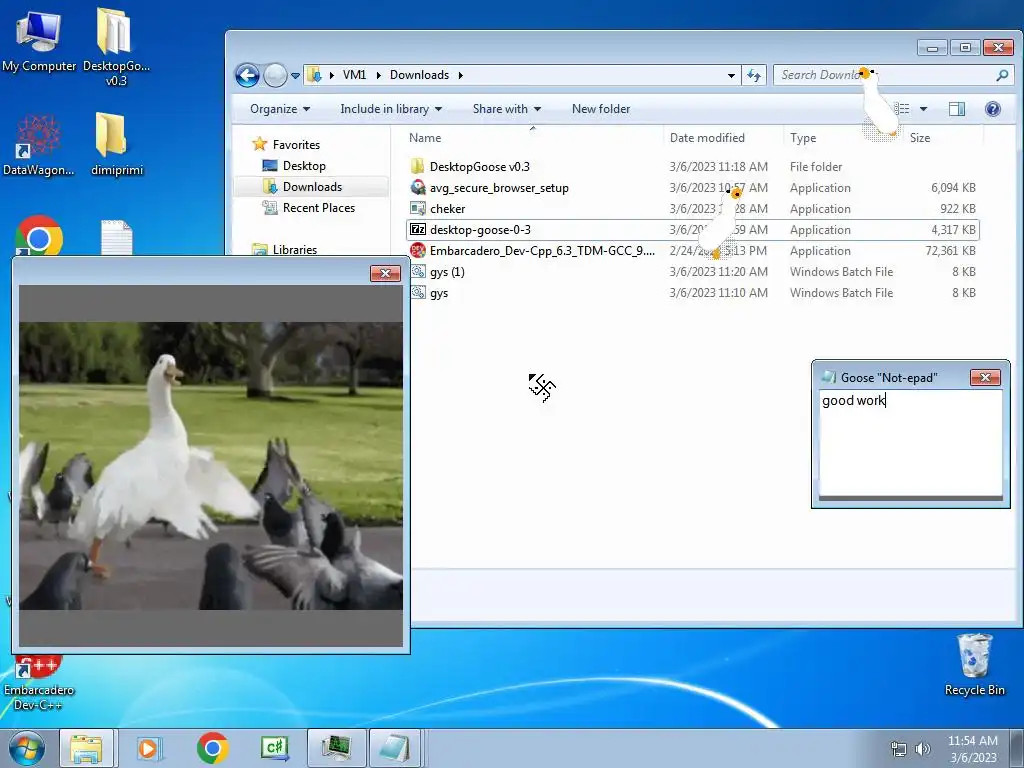Refresh the Downloads folder view
This screenshot has width=1024, height=768.
(x=754, y=75)
